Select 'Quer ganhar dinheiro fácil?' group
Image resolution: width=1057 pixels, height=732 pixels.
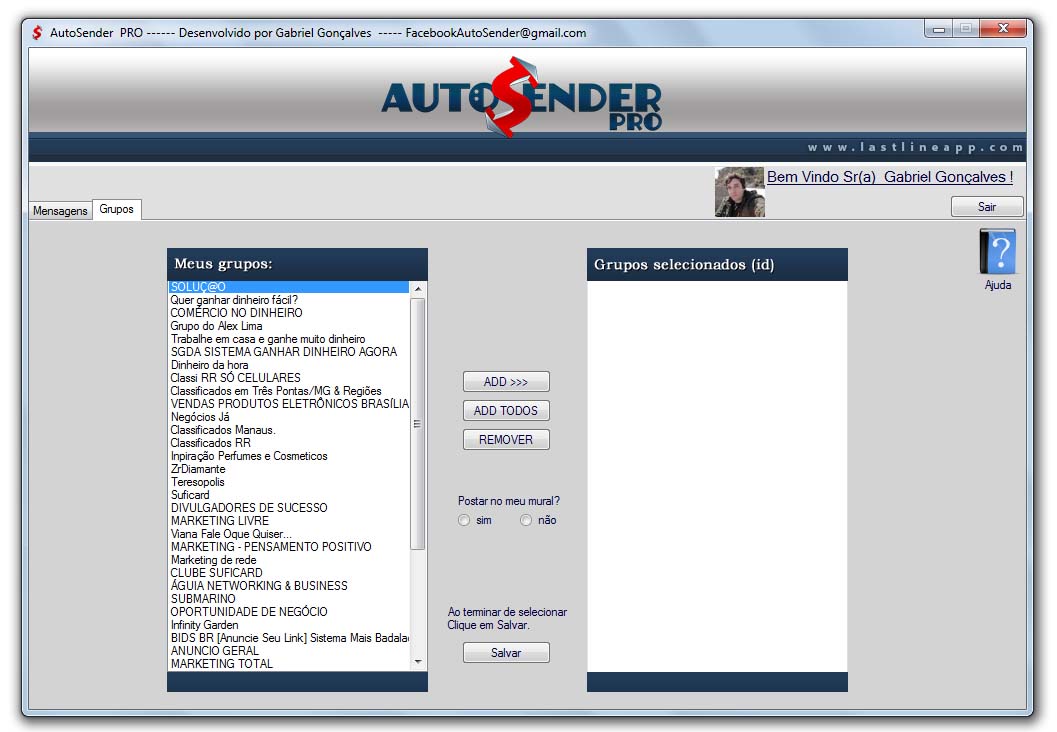(289, 300)
